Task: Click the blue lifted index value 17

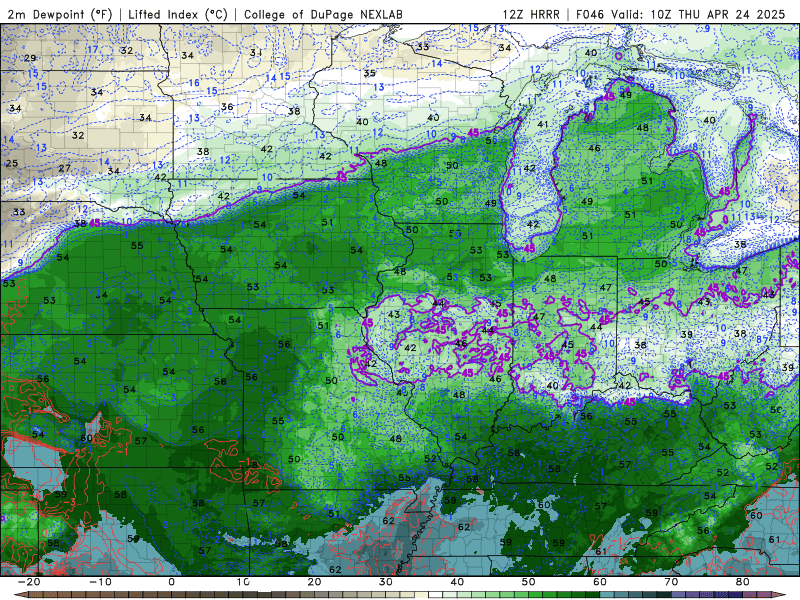Action: tap(92, 49)
